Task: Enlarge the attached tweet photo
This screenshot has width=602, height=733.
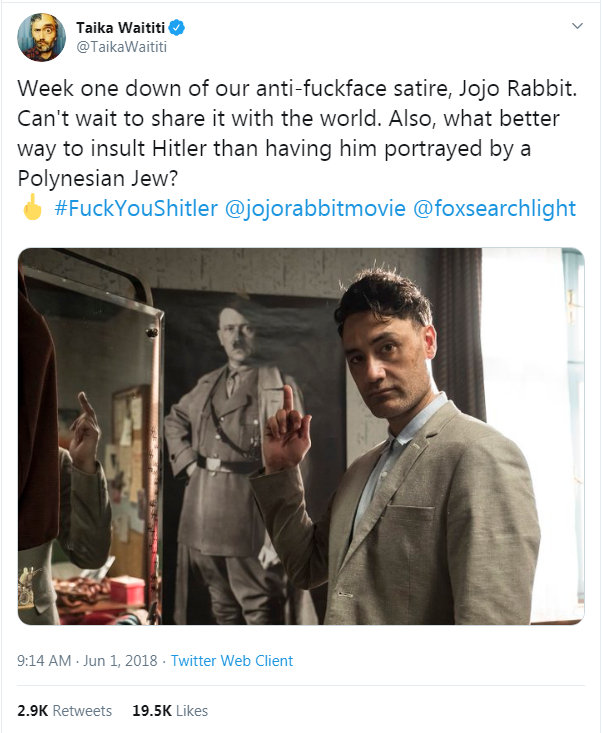Action: point(300,436)
